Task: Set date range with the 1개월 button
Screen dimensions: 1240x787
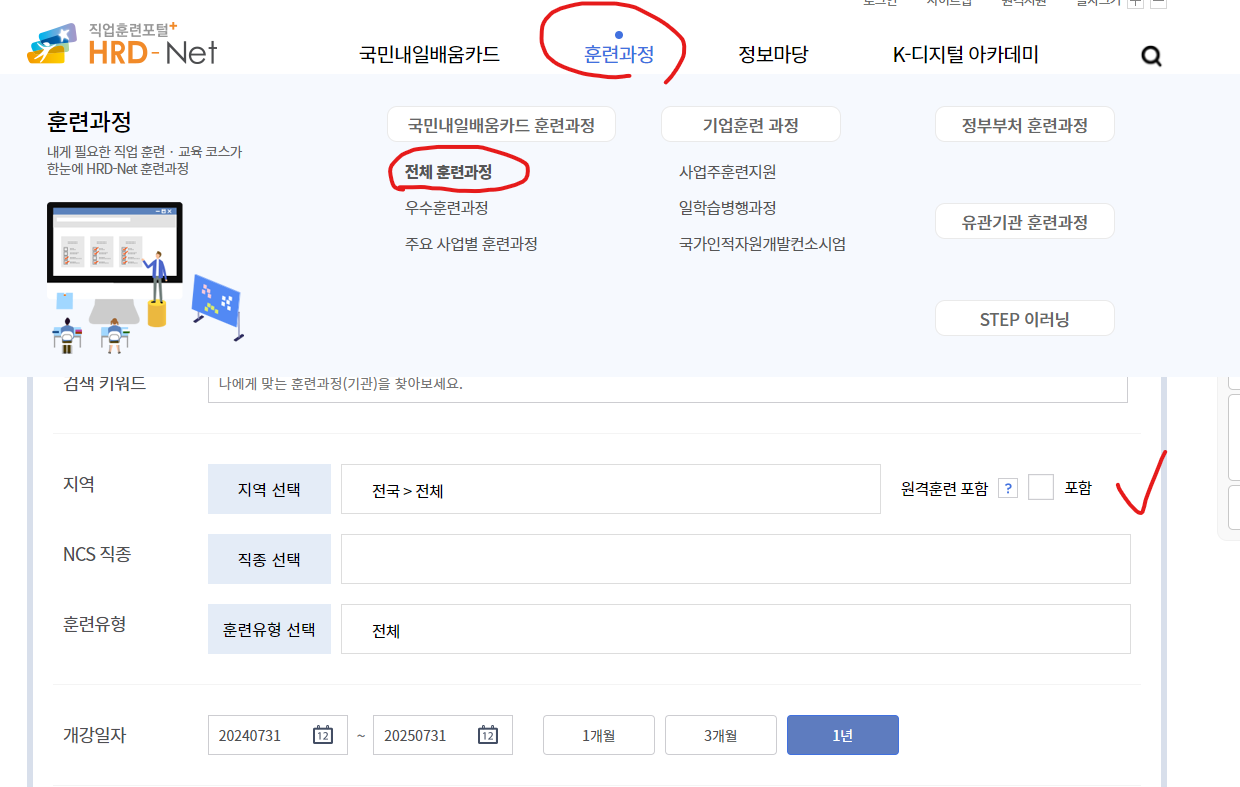Action: tap(598, 734)
